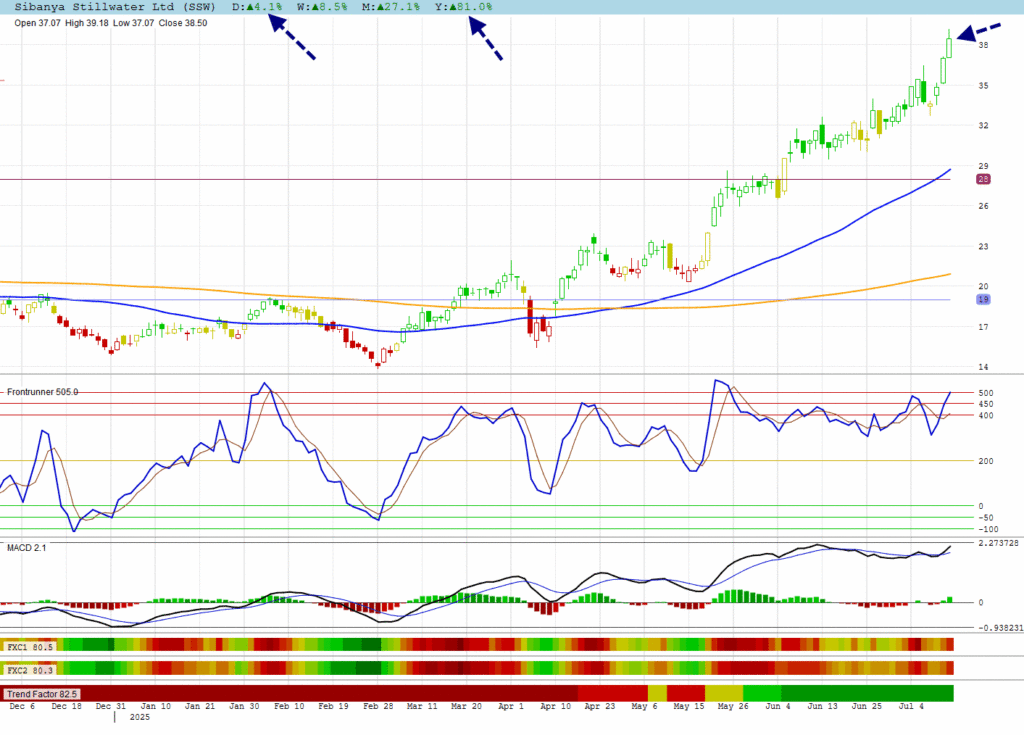
Task: Click the Frontrunner 500 level label
Action: 985,393
